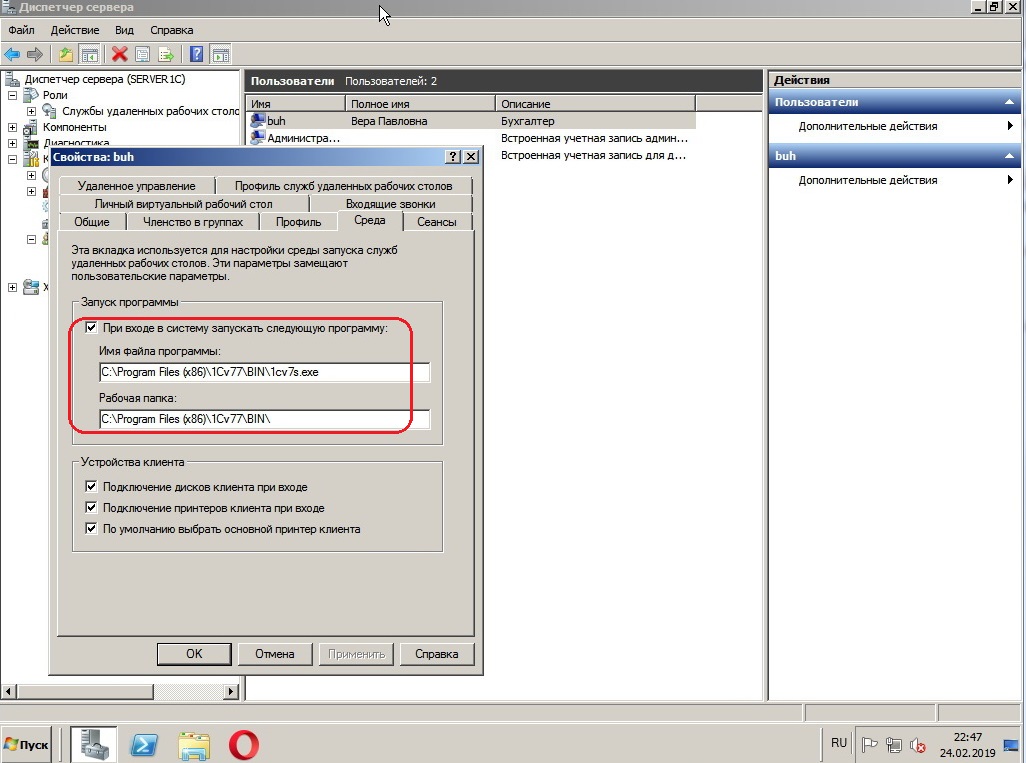This screenshot has height=763, width=1026.
Task: Click the tree pane horizontal scrollbar track
Action: pyautogui.click(x=120, y=691)
